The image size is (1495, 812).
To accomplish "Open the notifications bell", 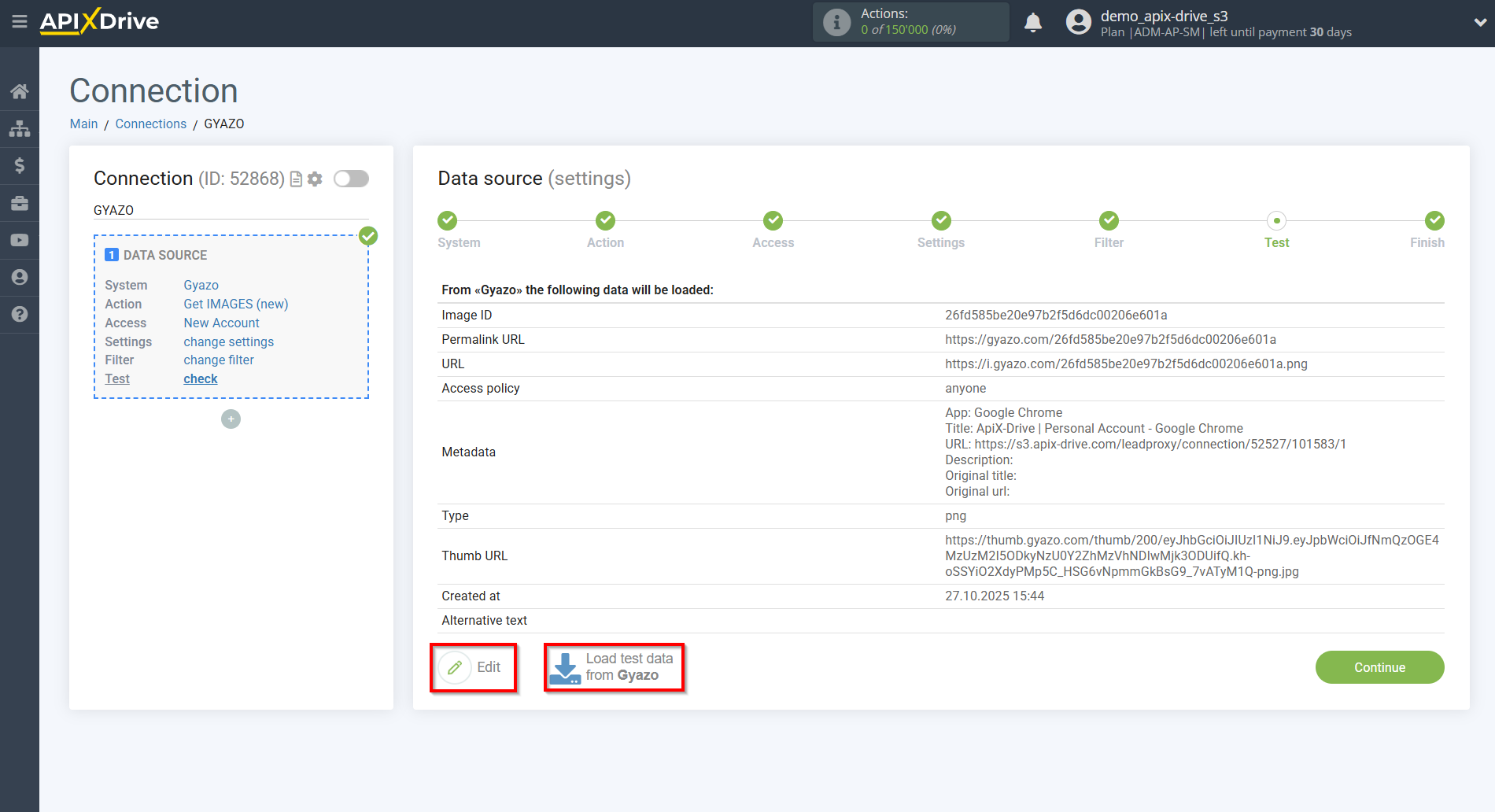I will tap(1033, 22).
